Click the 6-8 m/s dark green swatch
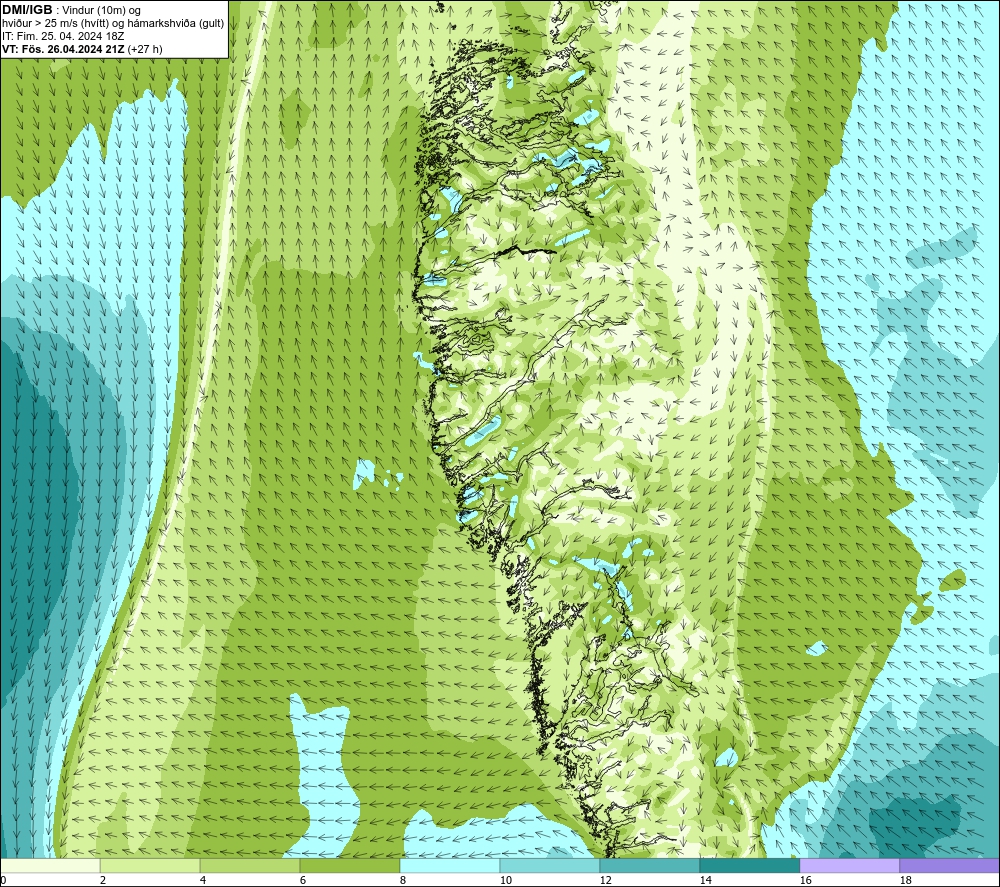The width and height of the screenshot is (1000, 887). [350, 866]
